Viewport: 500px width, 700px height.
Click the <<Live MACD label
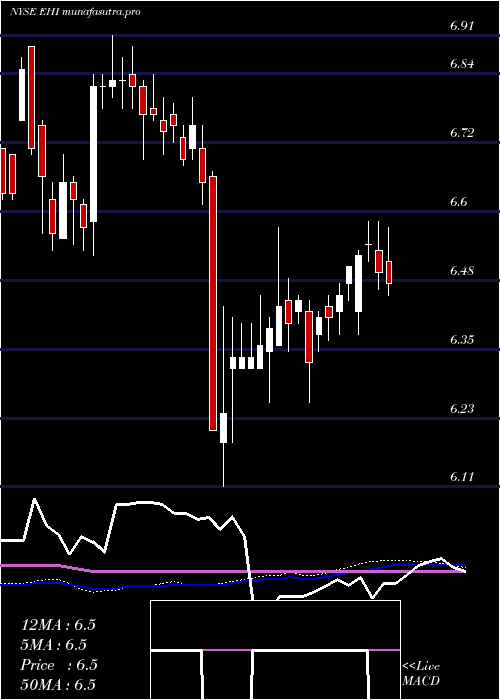coord(421,673)
